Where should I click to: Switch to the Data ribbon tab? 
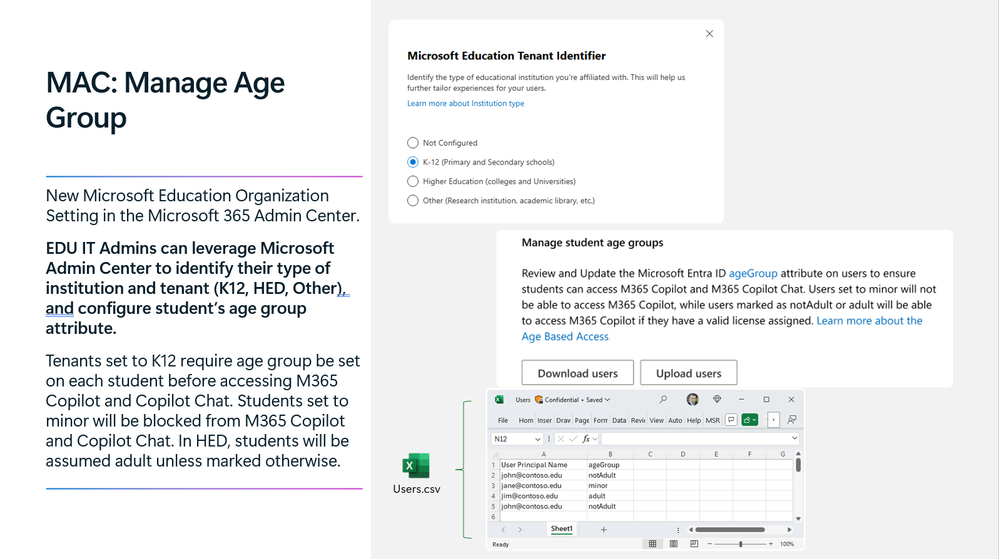click(619, 420)
